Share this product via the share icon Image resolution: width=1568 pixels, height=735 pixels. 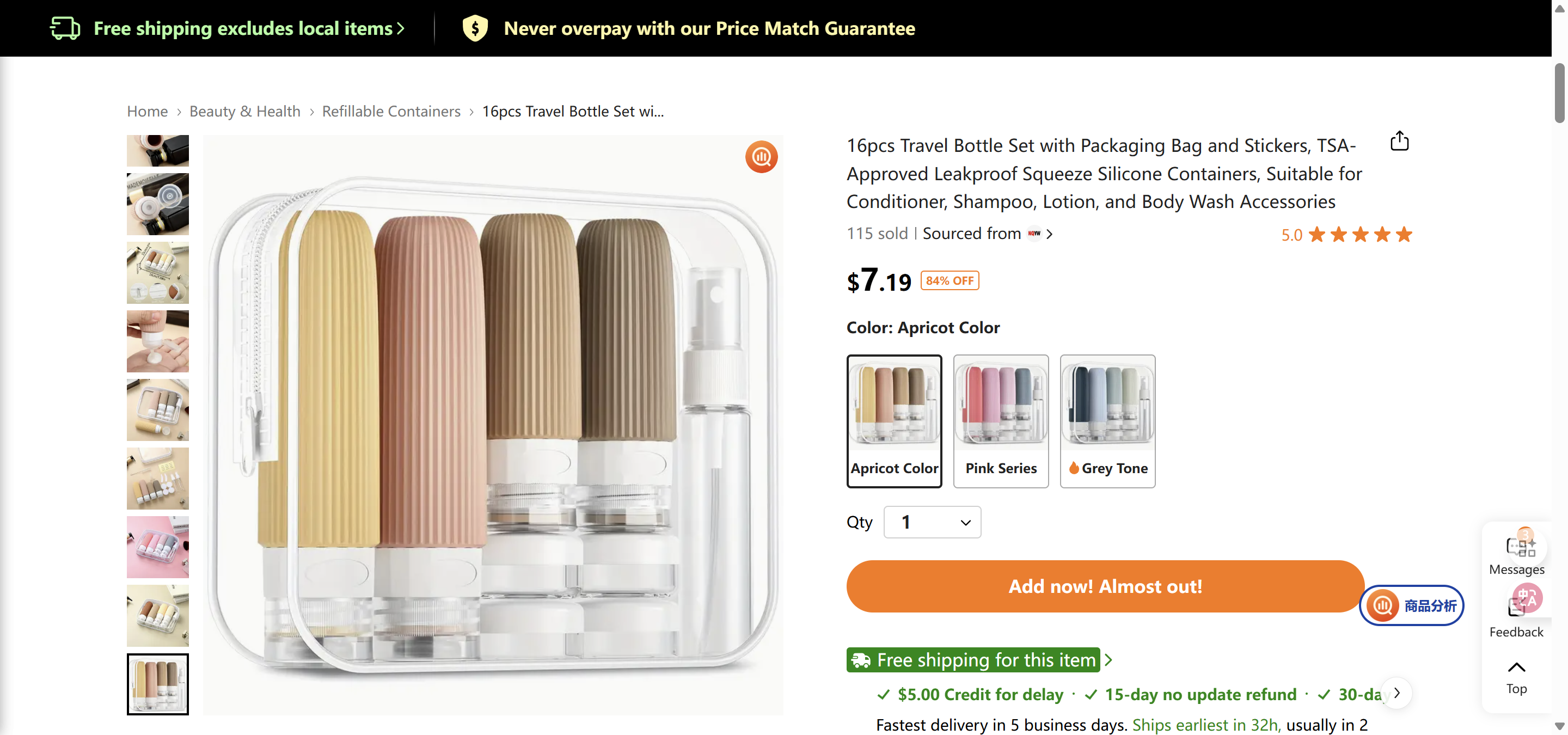(1399, 140)
